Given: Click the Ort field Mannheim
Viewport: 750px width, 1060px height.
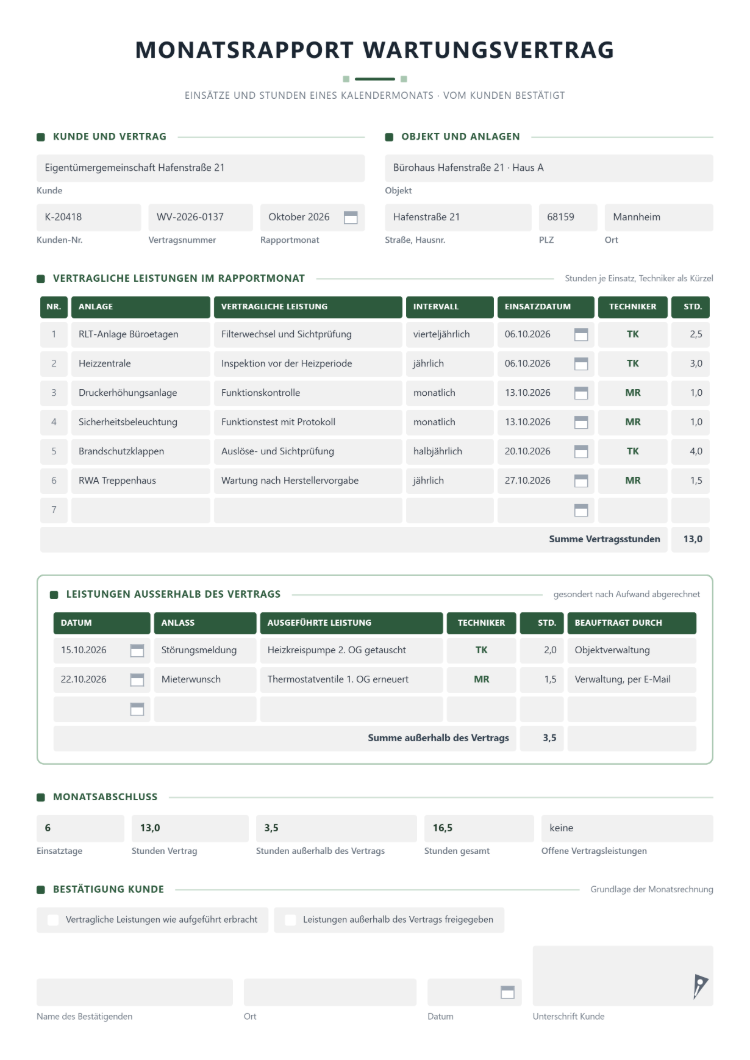Looking at the screenshot, I should pos(659,217).
